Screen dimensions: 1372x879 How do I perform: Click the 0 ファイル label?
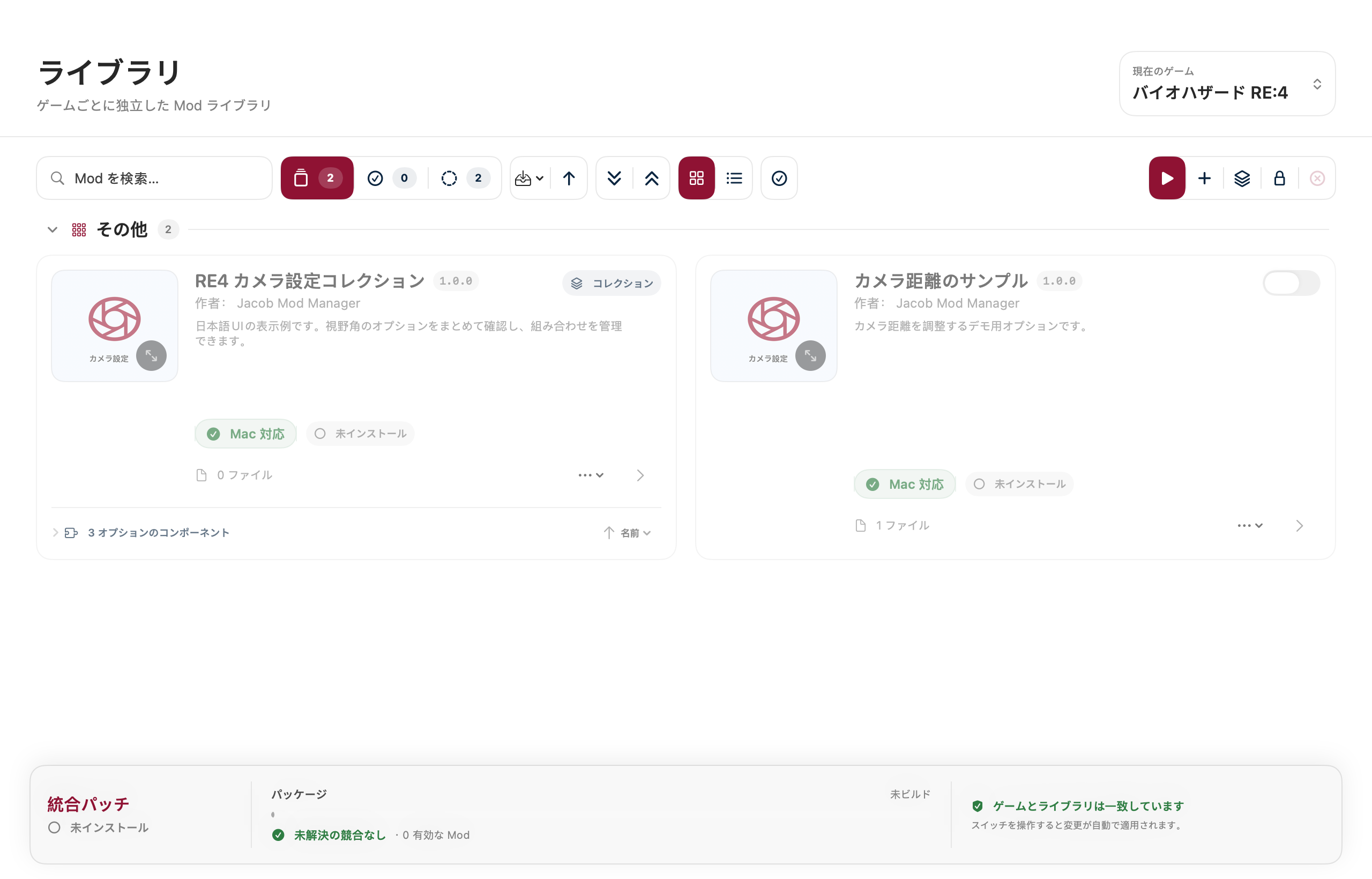coord(245,475)
